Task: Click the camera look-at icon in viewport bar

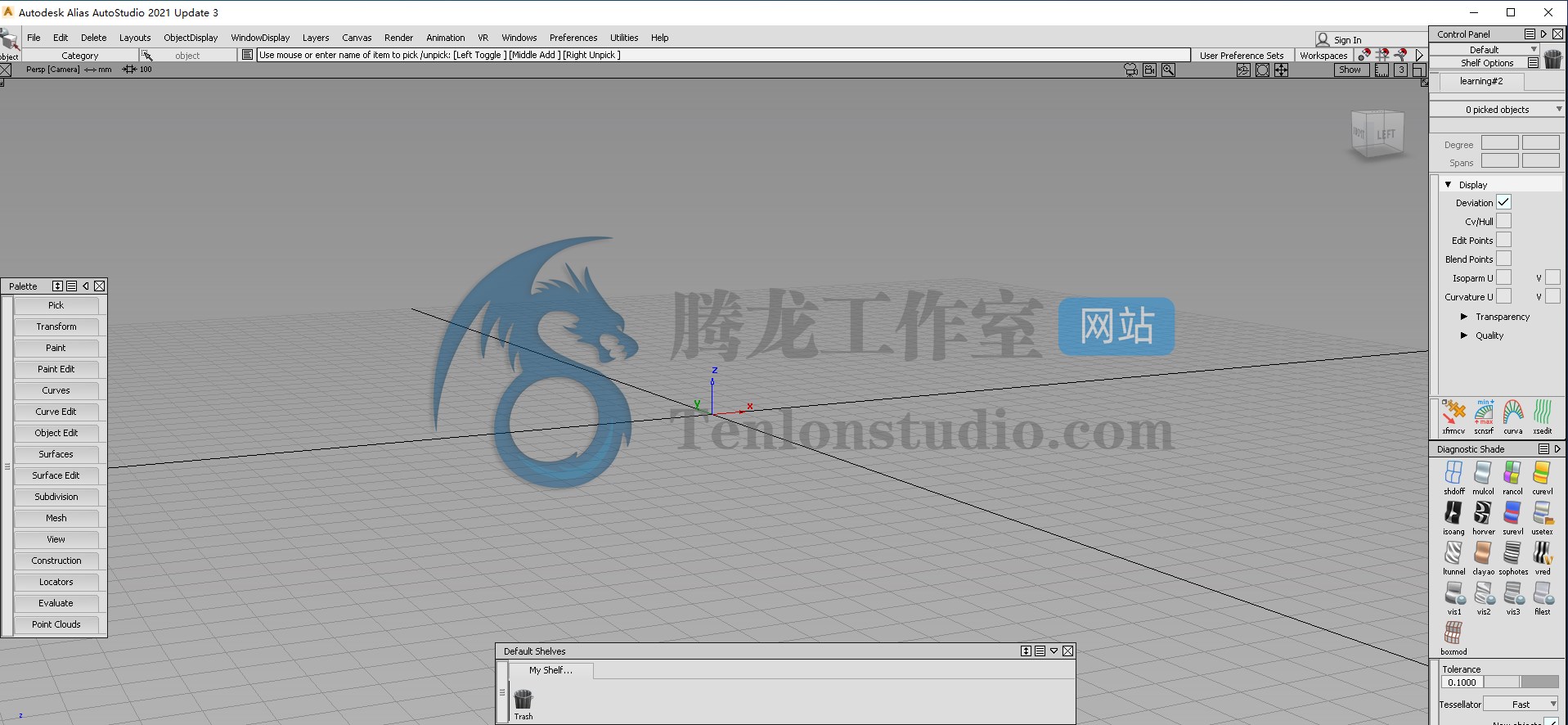Action: [x=1130, y=70]
